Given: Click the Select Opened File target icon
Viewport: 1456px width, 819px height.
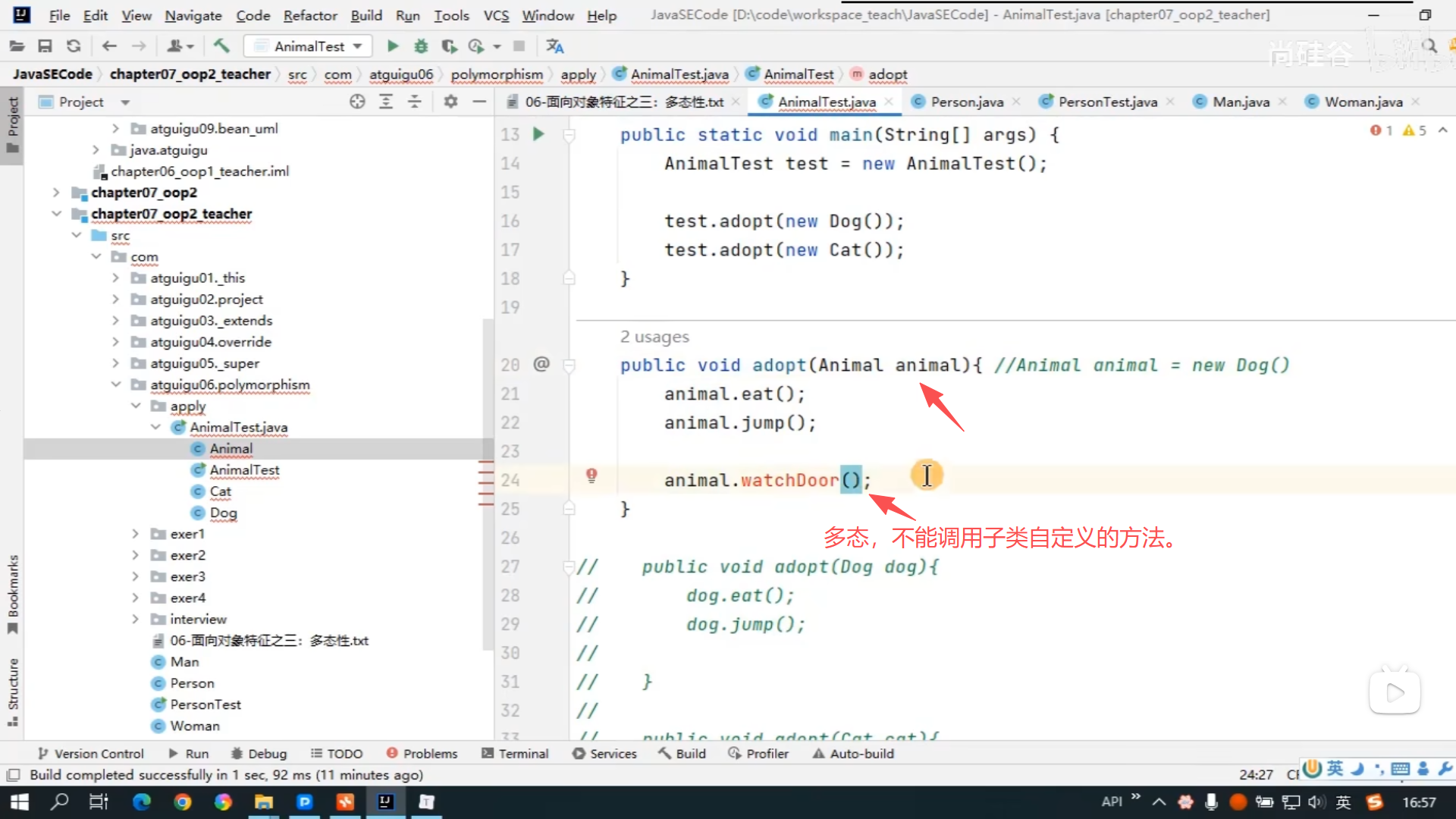Looking at the screenshot, I should 357,102.
